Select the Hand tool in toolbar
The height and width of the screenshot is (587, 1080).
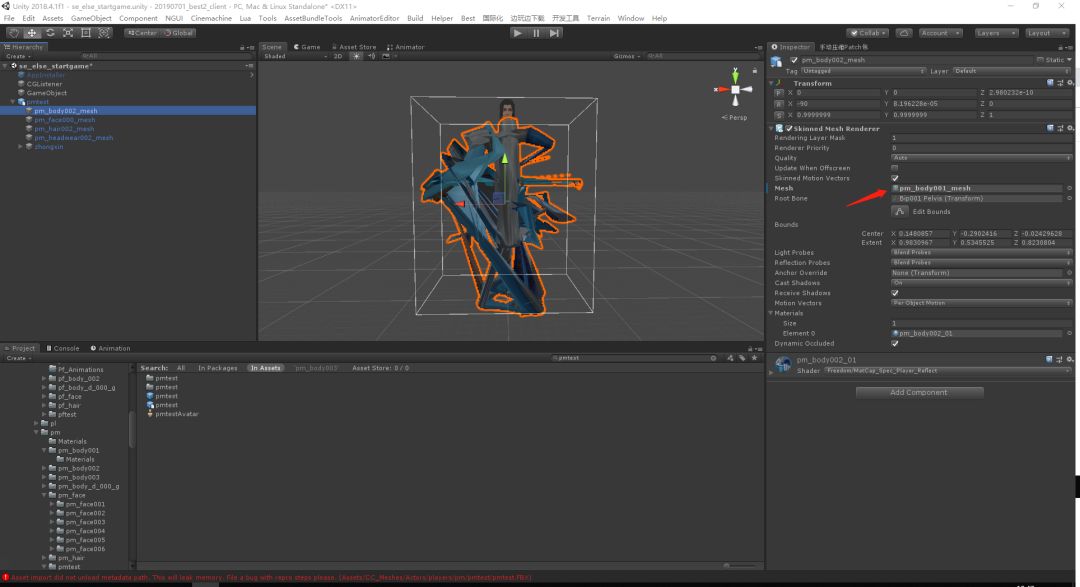click(13, 33)
